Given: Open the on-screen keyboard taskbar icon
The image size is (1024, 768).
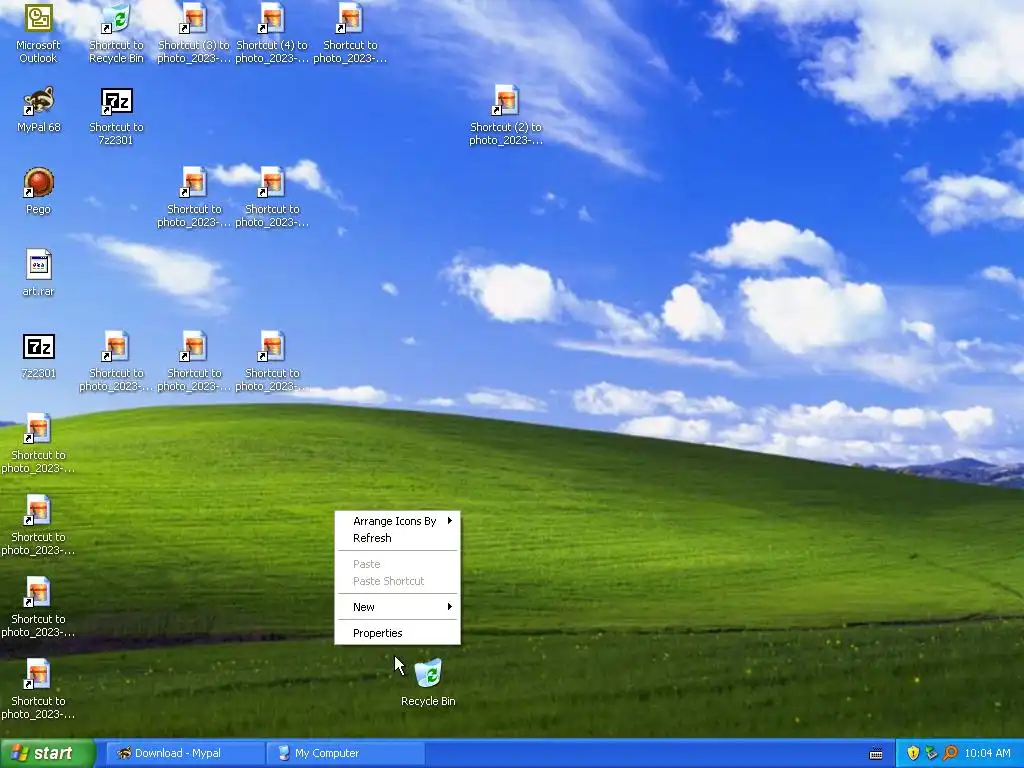Looking at the screenshot, I should (x=876, y=754).
